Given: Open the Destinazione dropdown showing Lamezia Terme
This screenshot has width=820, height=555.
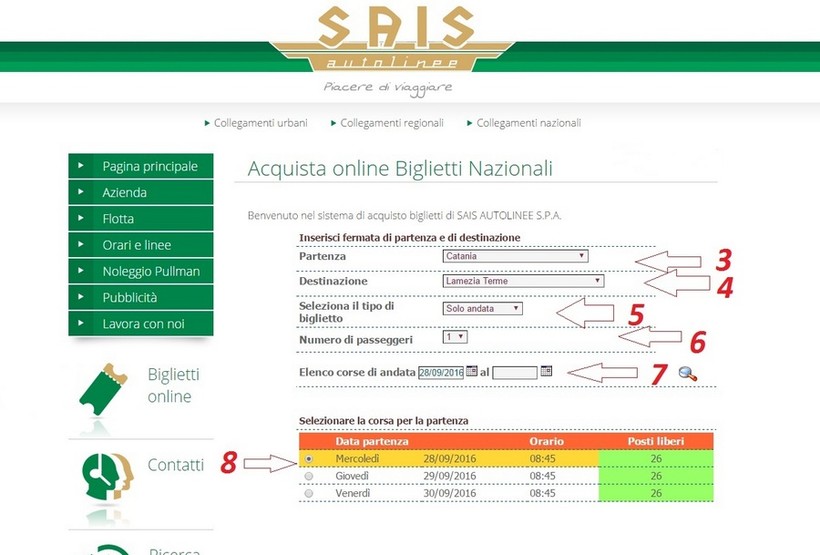Looking at the screenshot, I should pos(523,281).
